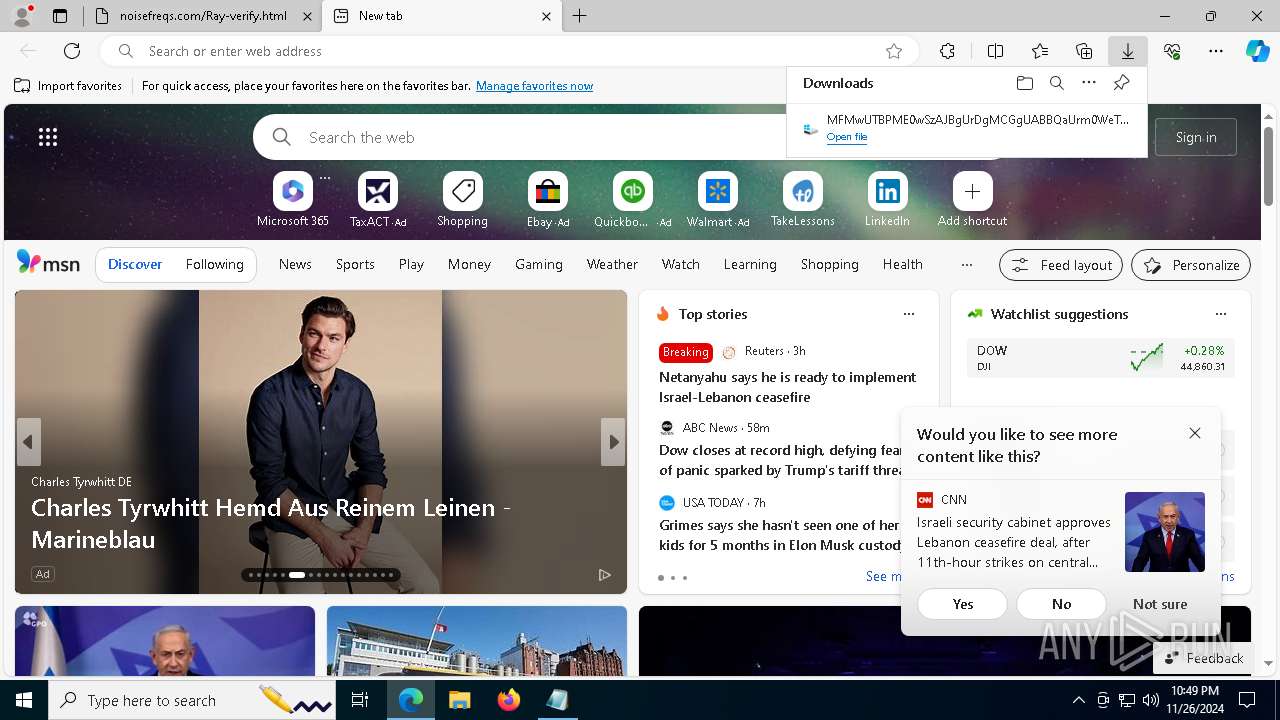Show previous carousel slide arrow
The width and height of the screenshot is (1280, 720).
28,442
